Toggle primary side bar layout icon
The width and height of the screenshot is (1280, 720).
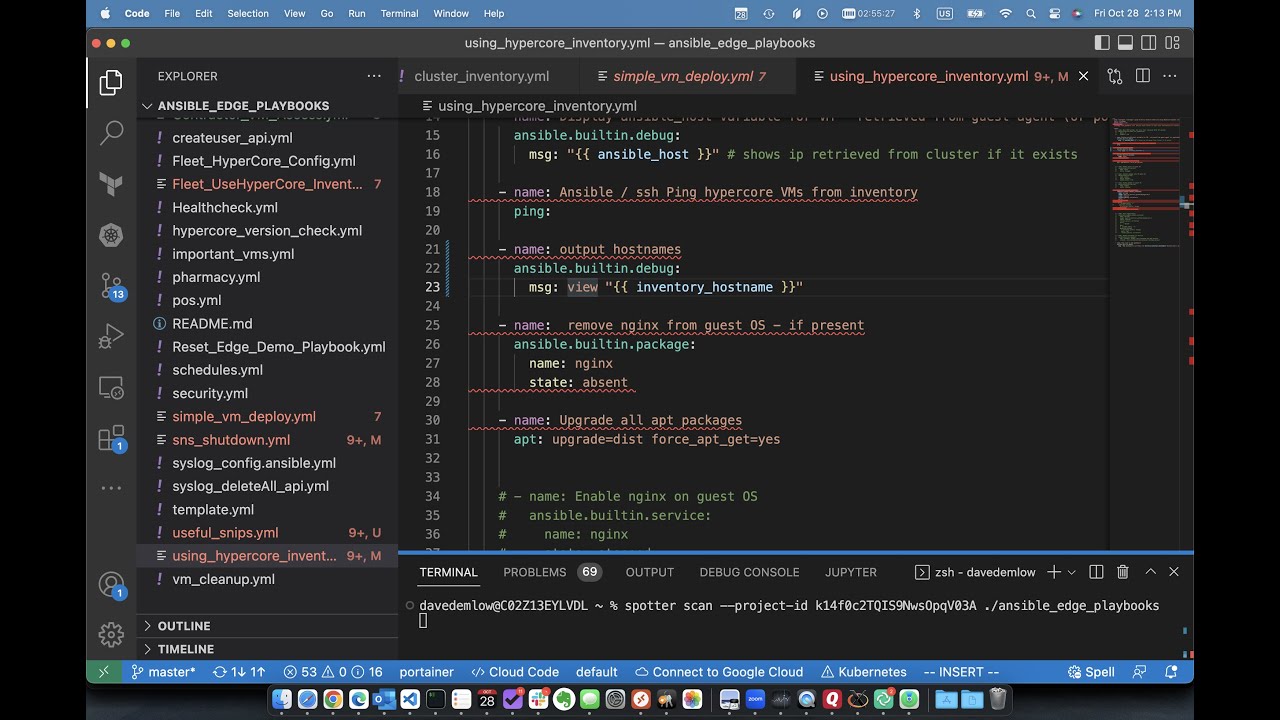point(1102,43)
